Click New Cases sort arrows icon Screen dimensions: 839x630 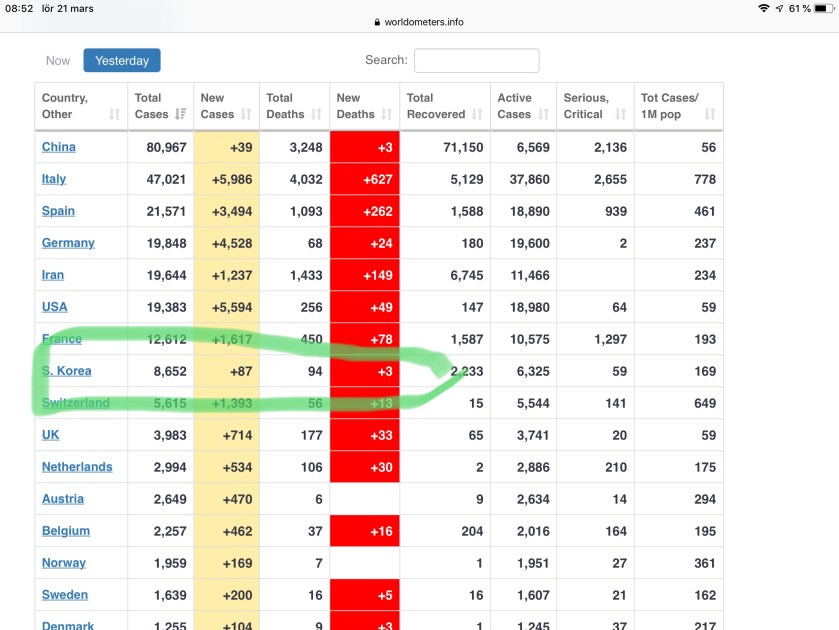(247, 114)
